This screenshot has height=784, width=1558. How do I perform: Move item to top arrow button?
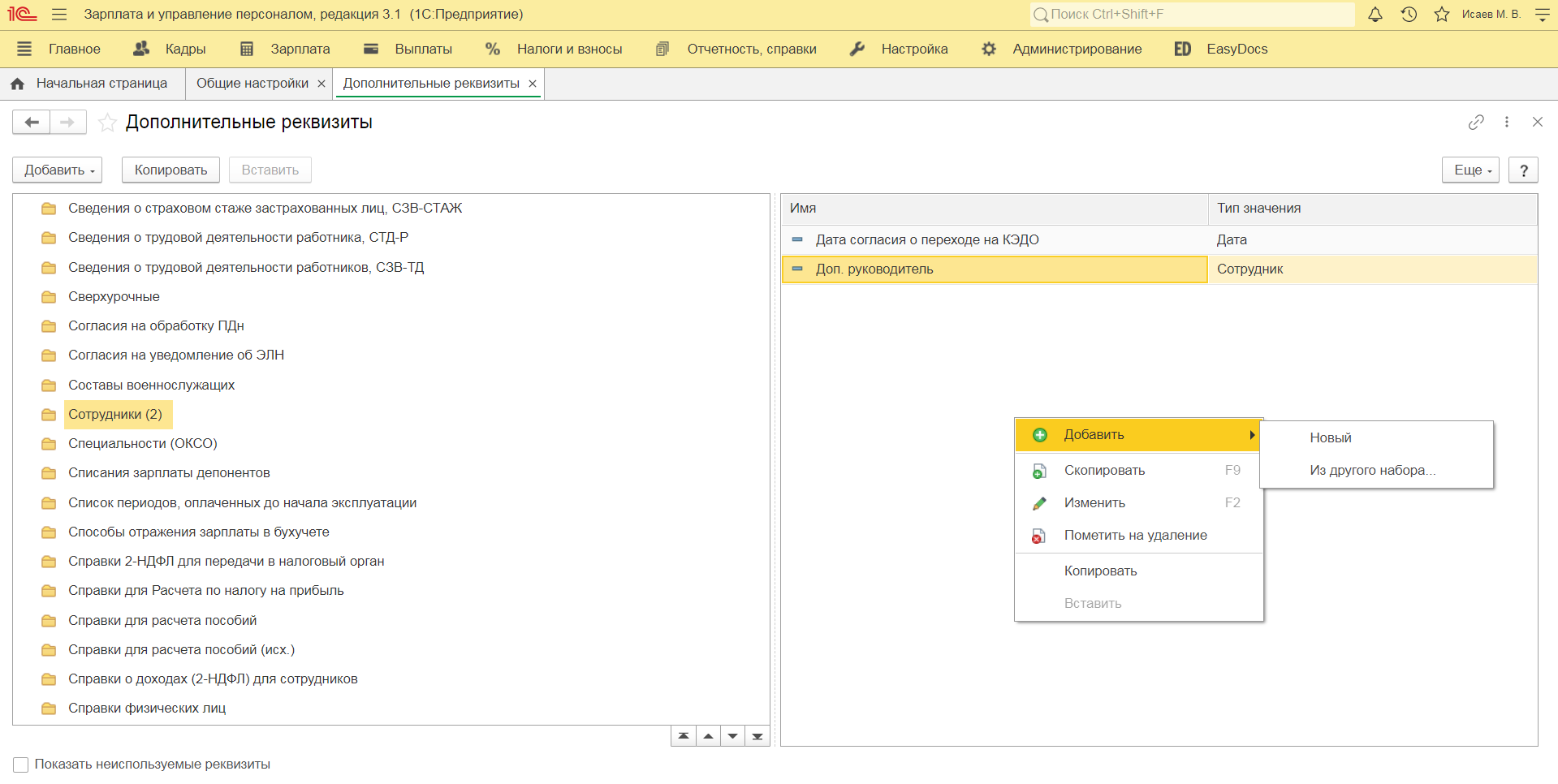pyautogui.click(x=684, y=736)
